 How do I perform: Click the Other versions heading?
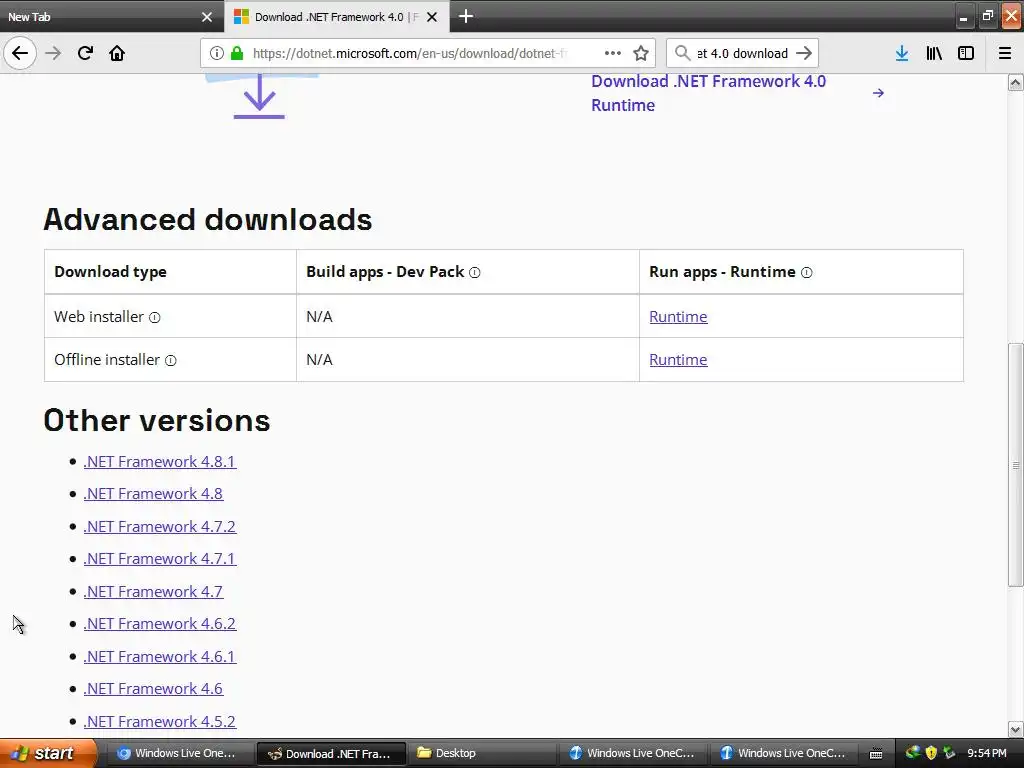tap(157, 421)
